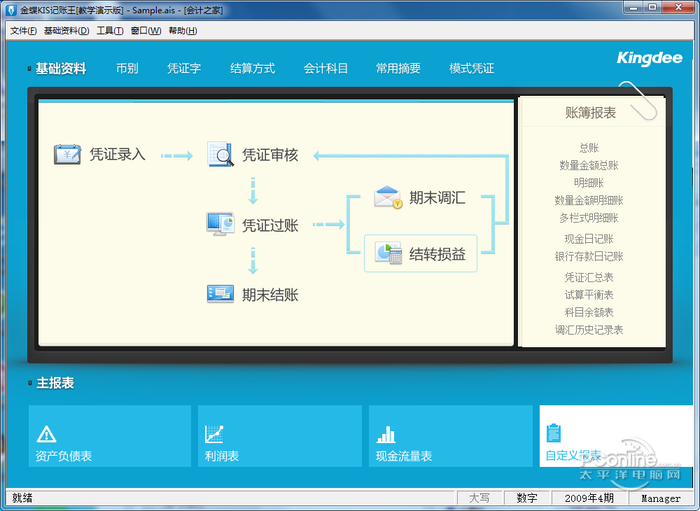Click the 就绪 status bar text

click(22, 498)
